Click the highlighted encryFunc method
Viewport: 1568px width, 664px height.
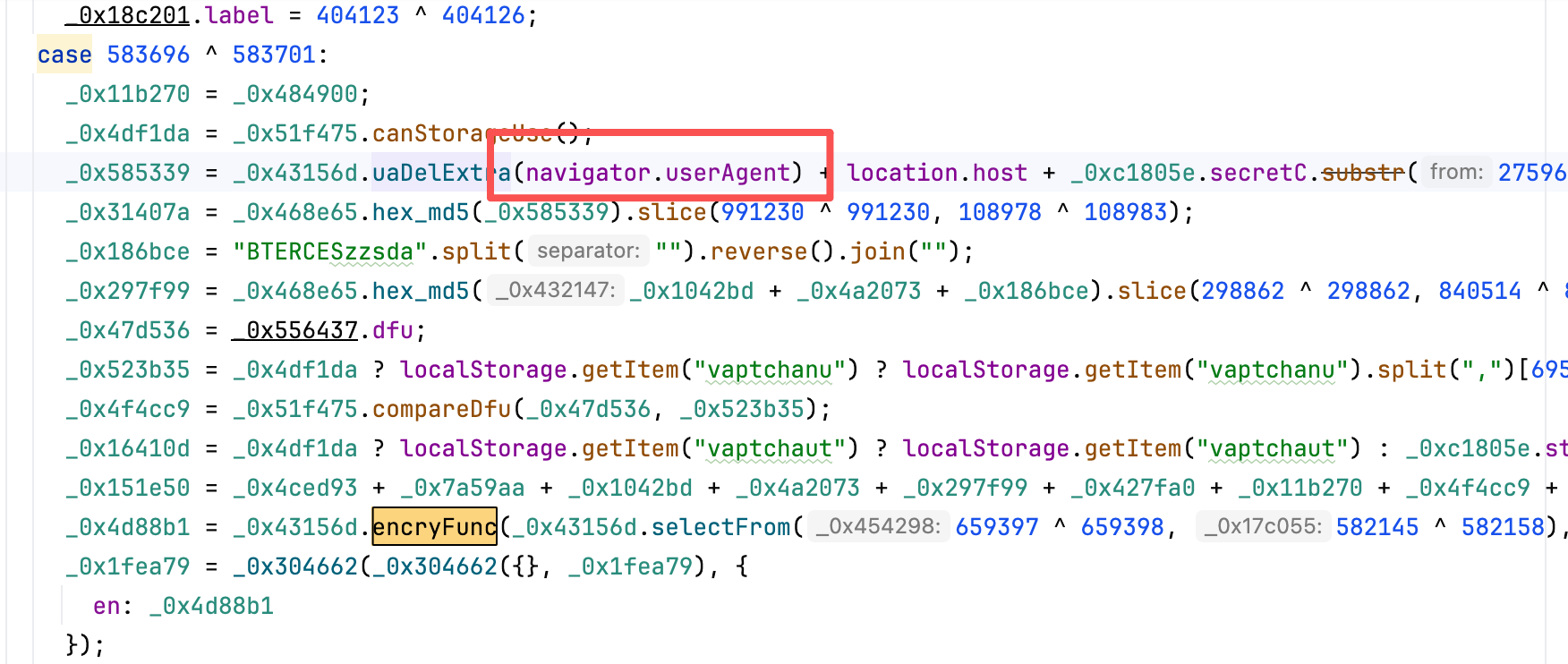tap(434, 527)
